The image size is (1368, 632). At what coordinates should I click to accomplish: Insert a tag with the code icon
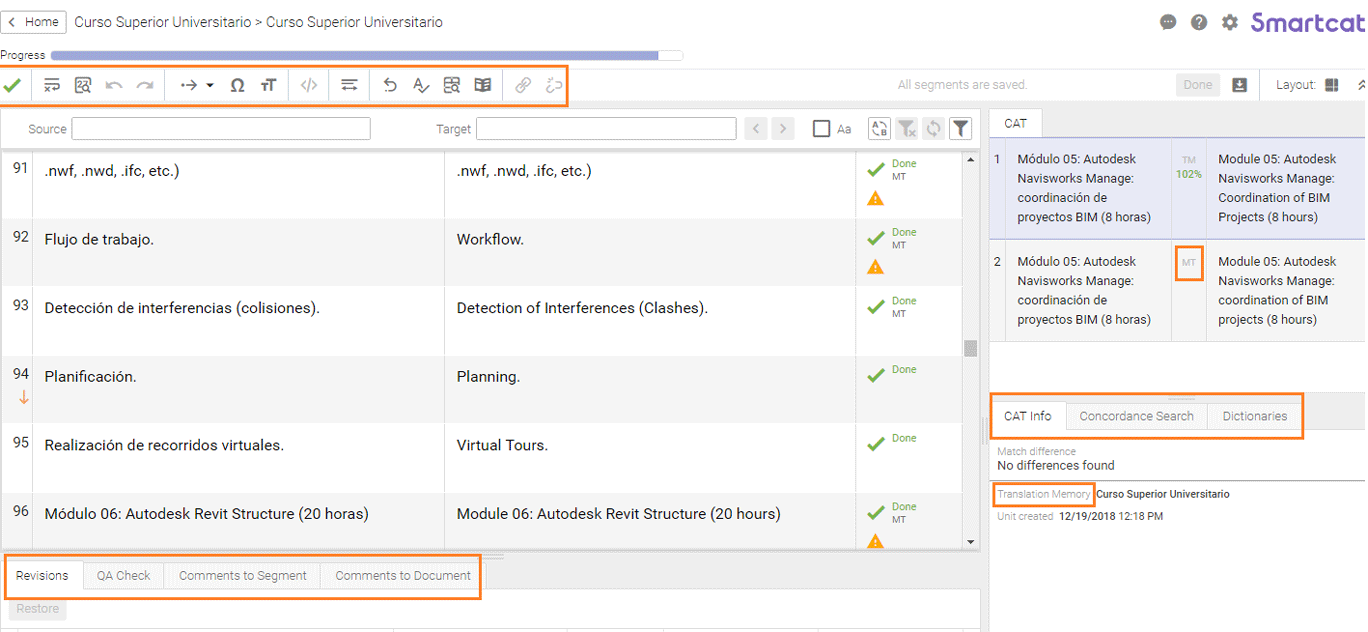[308, 85]
